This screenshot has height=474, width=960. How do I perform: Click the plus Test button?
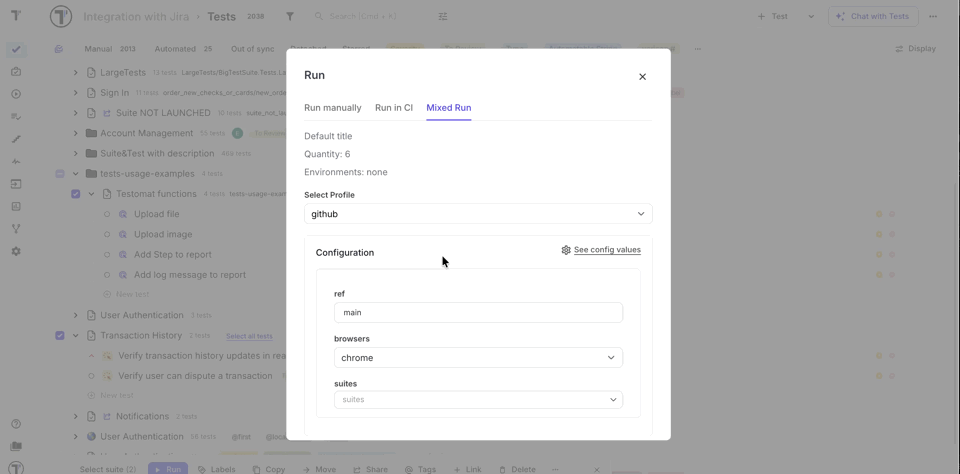773,17
